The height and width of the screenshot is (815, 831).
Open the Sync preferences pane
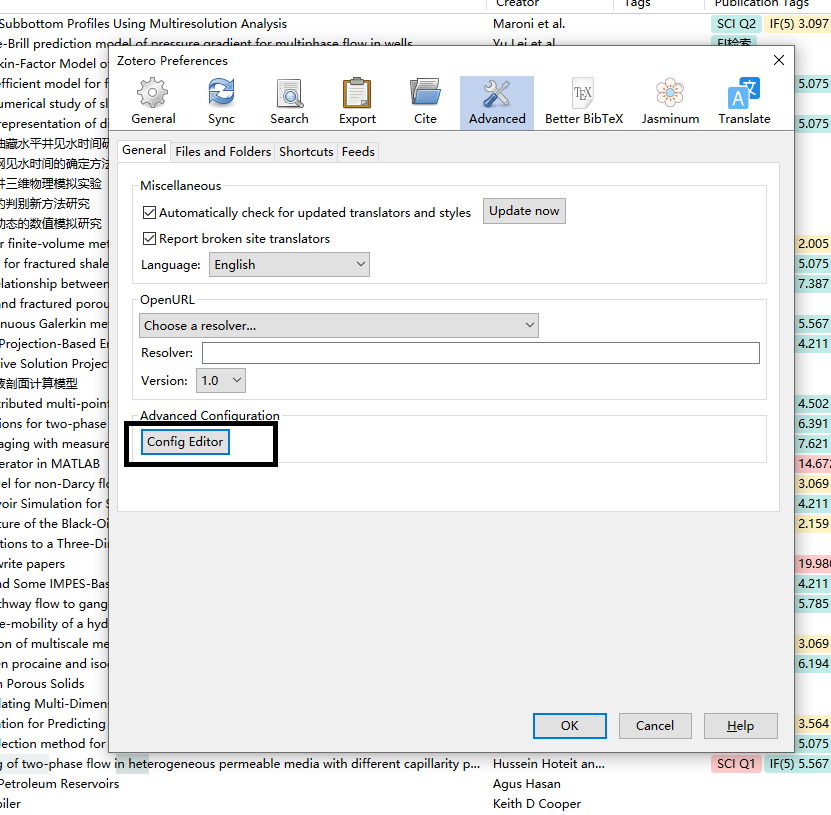pyautogui.click(x=221, y=102)
